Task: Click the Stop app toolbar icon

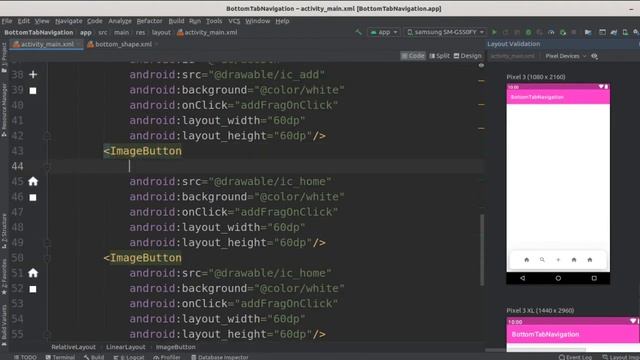Action: pyautogui.click(x=574, y=32)
